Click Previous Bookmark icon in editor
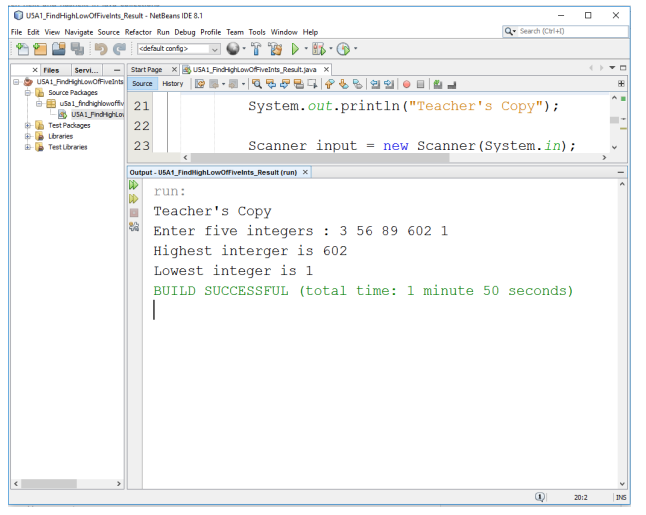 click(x=330, y=84)
